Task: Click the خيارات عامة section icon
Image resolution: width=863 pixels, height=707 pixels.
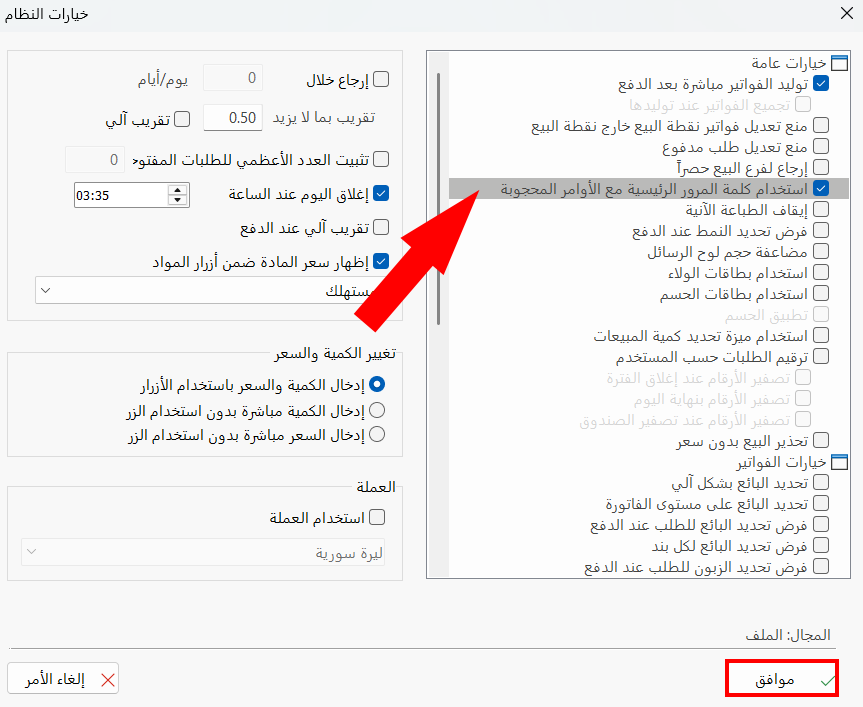Action: point(838,62)
